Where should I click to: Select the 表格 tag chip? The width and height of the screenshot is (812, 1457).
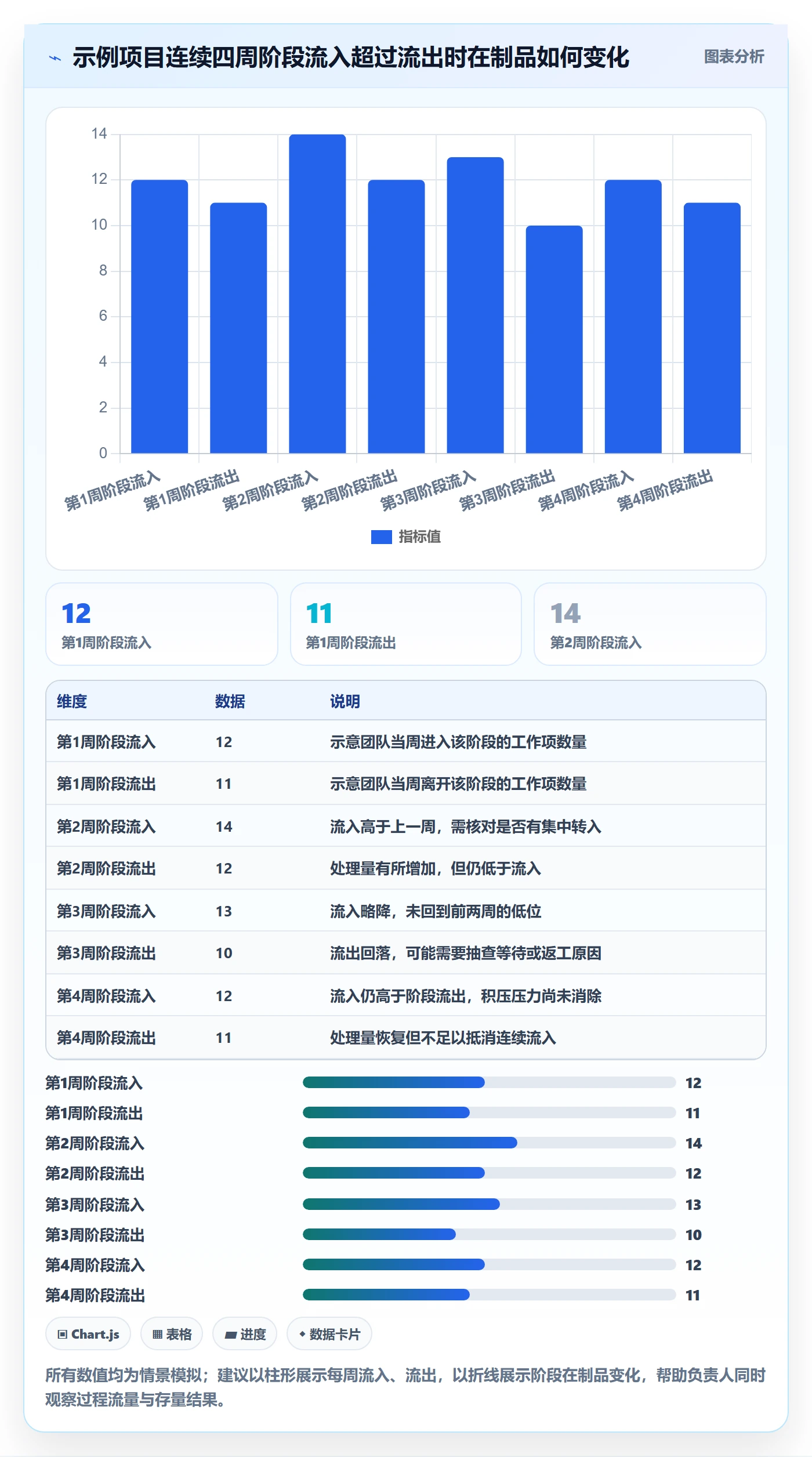(172, 1334)
